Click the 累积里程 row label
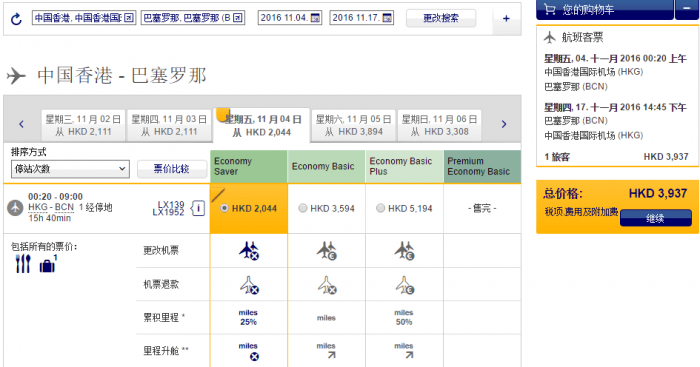This screenshot has width=700, height=367. [x=164, y=318]
